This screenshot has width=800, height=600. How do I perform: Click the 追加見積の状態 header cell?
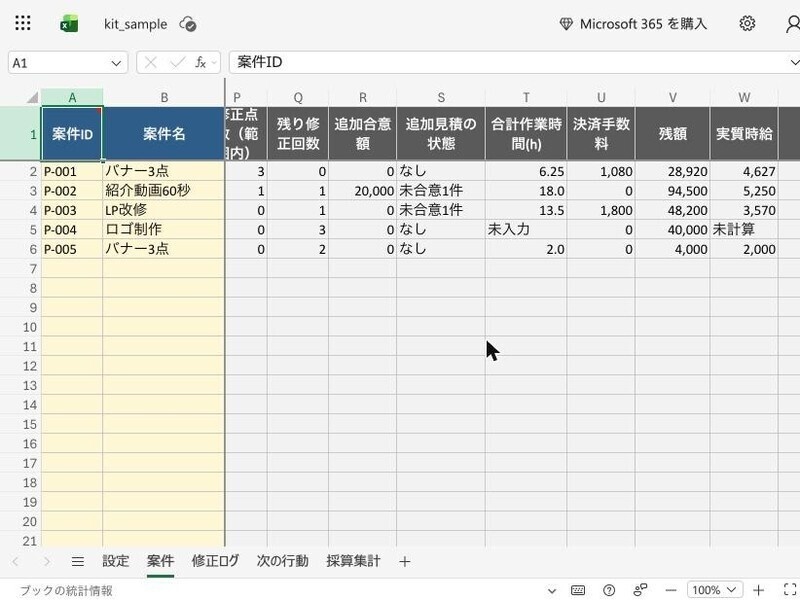[x=441, y=134]
